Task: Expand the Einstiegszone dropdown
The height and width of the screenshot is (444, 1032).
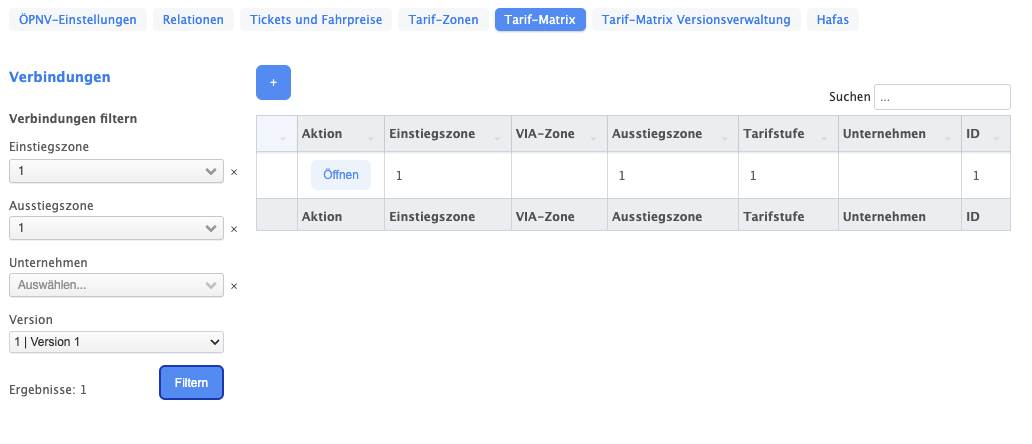Action: 211,172
